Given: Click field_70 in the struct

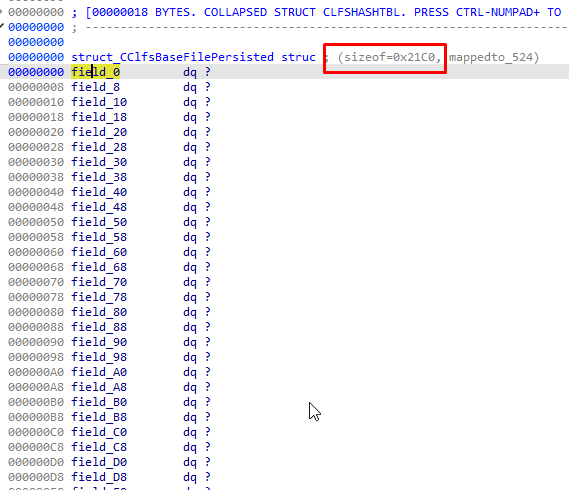Looking at the screenshot, I should click(99, 282).
